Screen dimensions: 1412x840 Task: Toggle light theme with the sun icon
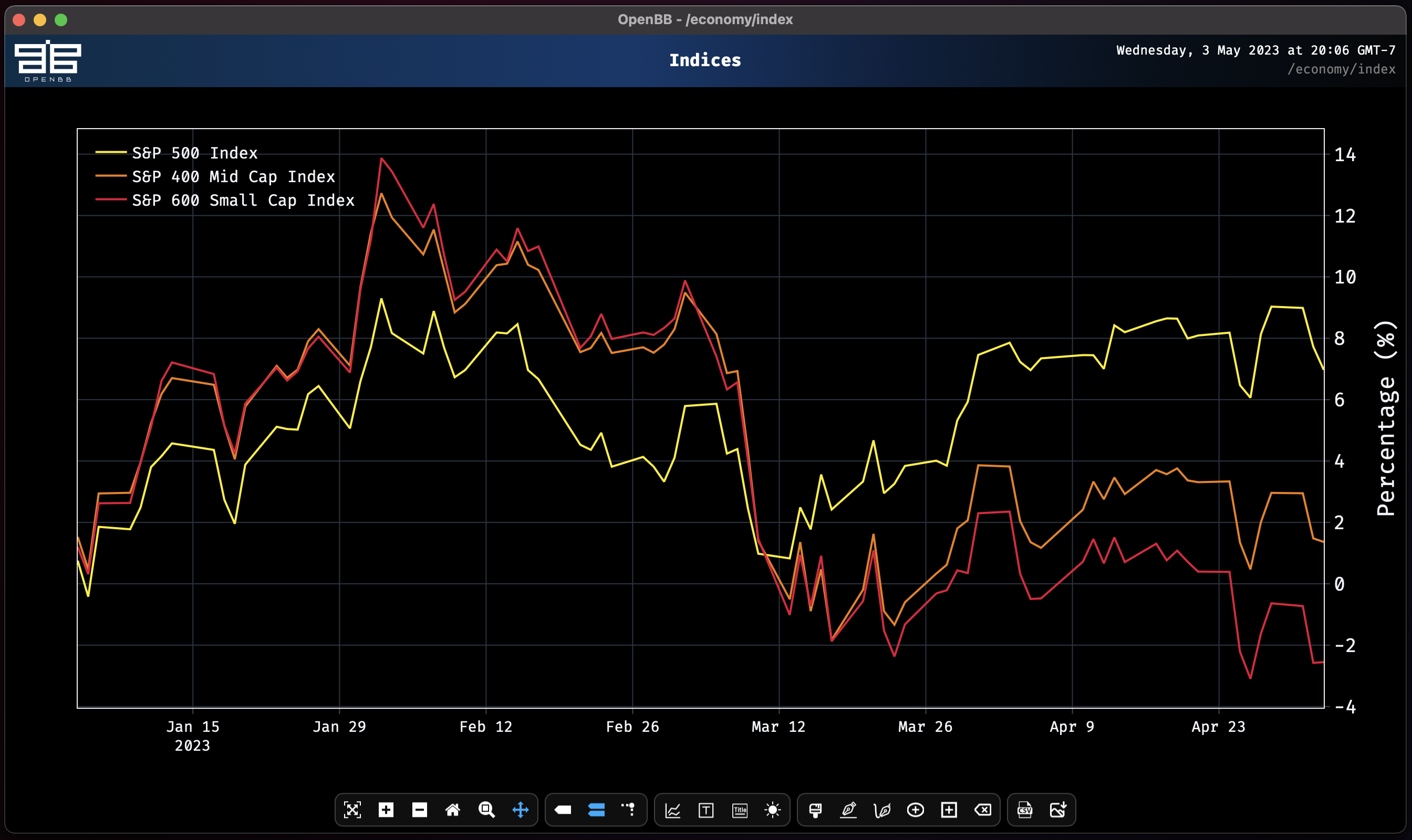(x=773, y=810)
